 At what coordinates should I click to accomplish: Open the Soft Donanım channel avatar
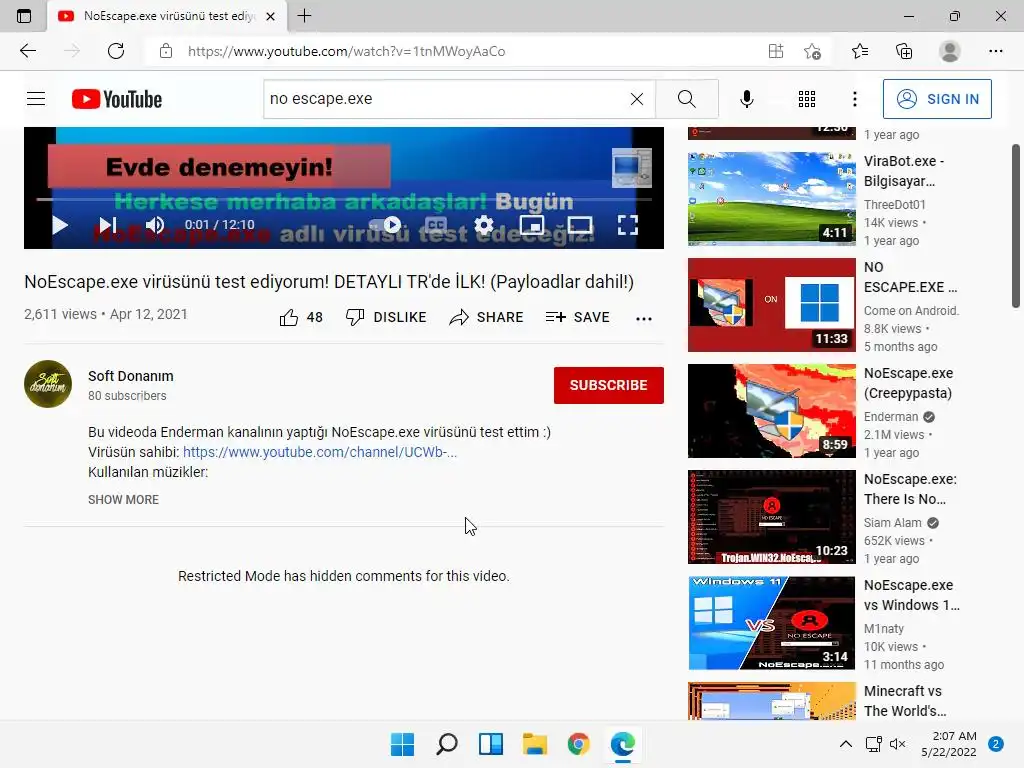48,384
